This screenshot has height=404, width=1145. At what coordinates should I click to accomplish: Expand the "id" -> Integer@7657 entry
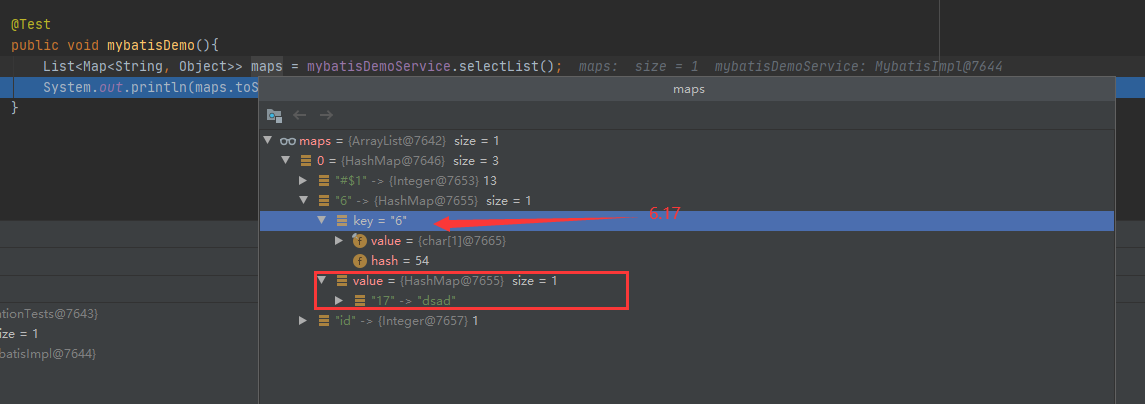(x=303, y=321)
